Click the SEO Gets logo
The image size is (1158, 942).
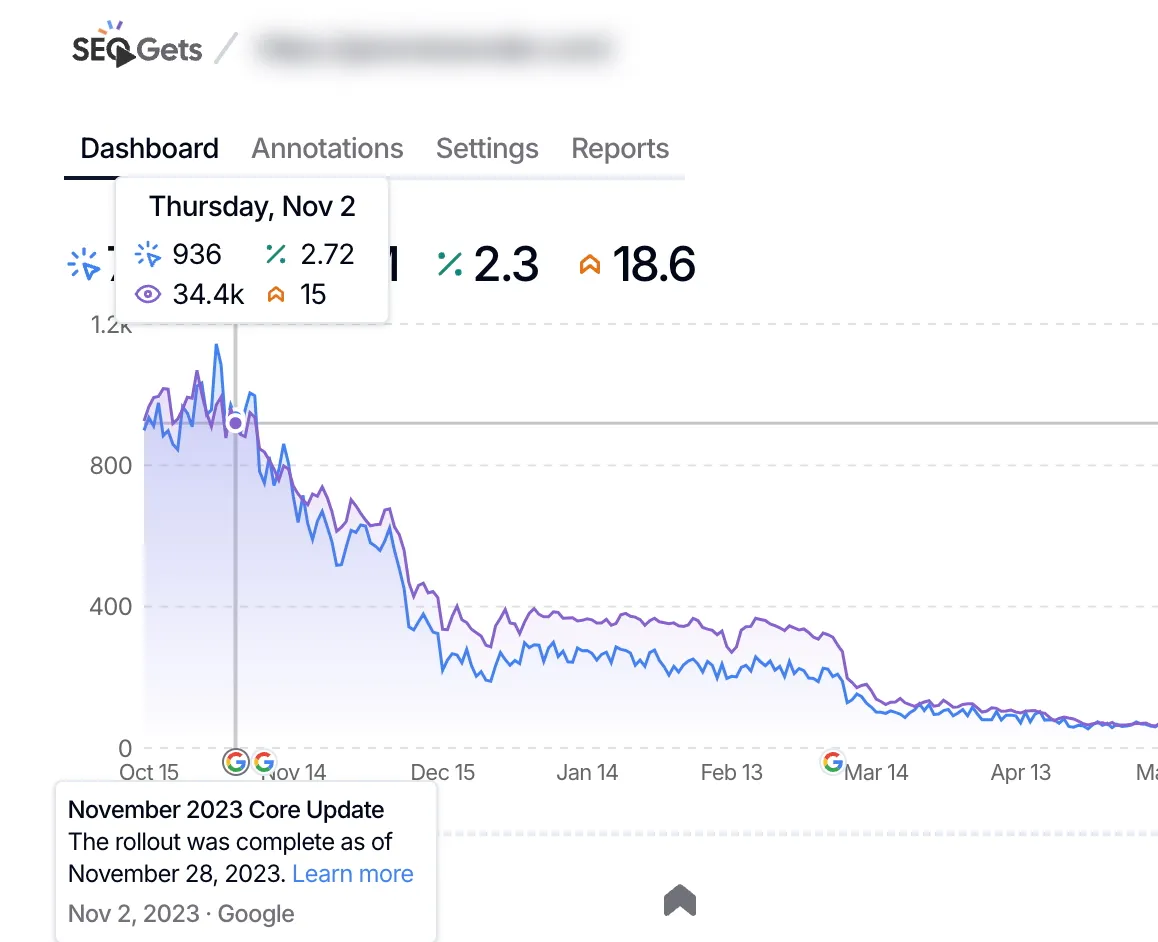point(136,48)
